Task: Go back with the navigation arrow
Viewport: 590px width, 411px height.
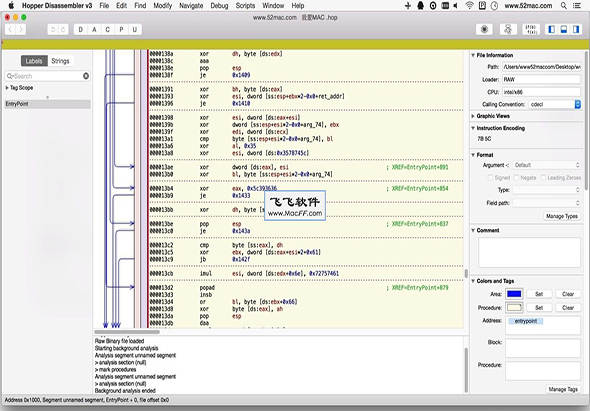Action: (10, 29)
